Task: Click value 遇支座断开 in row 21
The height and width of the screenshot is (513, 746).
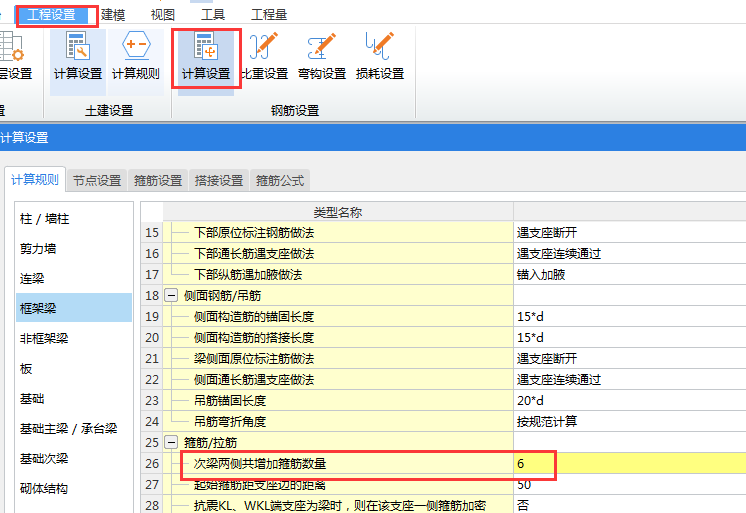Action: [x=547, y=358]
